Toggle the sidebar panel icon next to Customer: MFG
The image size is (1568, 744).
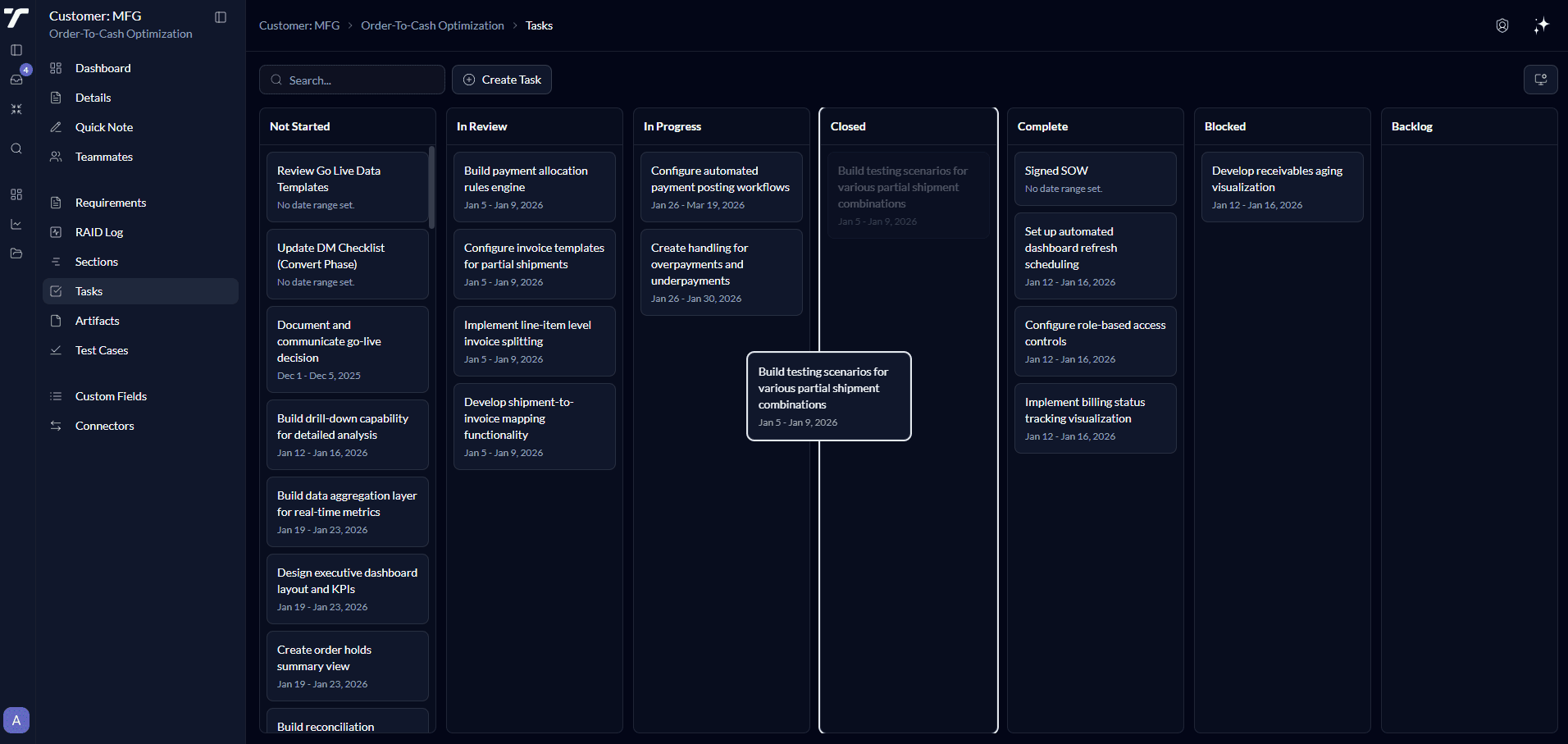click(221, 17)
